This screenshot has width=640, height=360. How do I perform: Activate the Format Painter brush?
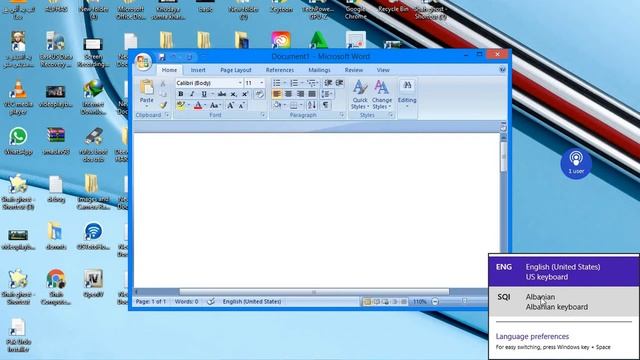coord(163,105)
